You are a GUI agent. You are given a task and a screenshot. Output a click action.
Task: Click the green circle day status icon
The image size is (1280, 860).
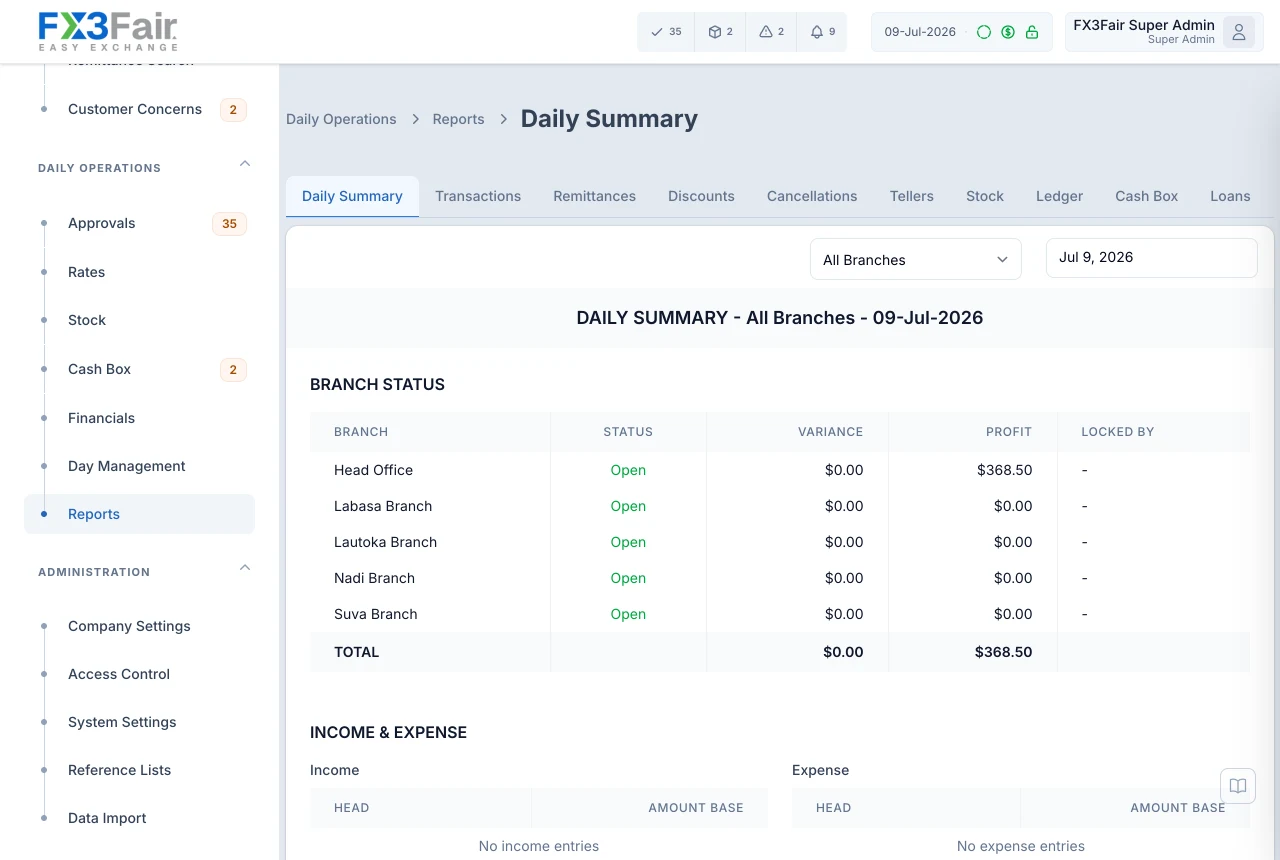point(984,32)
